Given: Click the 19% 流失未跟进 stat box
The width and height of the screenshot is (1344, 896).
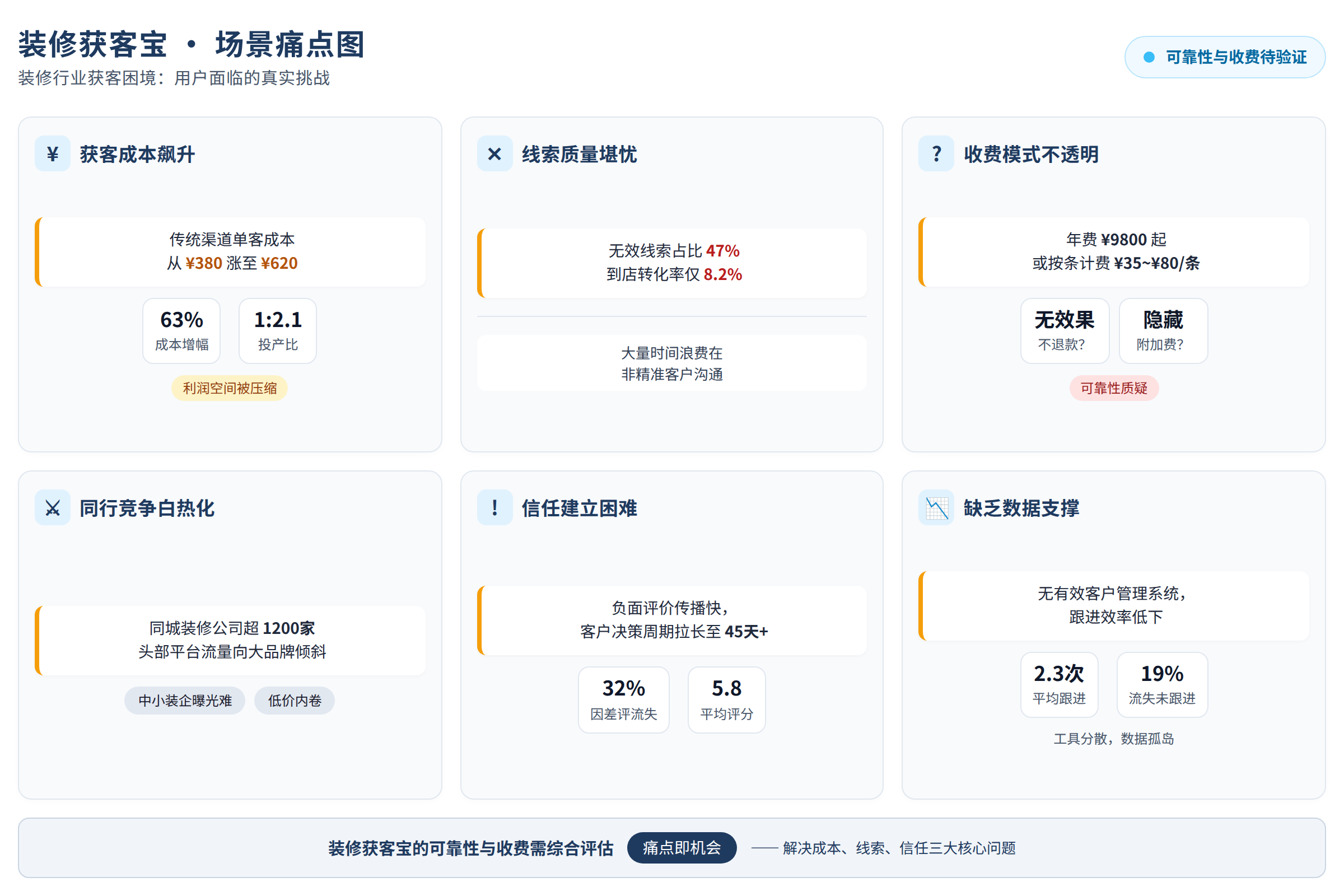Looking at the screenshot, I should pyautogui.click(x=1163, y=684).
